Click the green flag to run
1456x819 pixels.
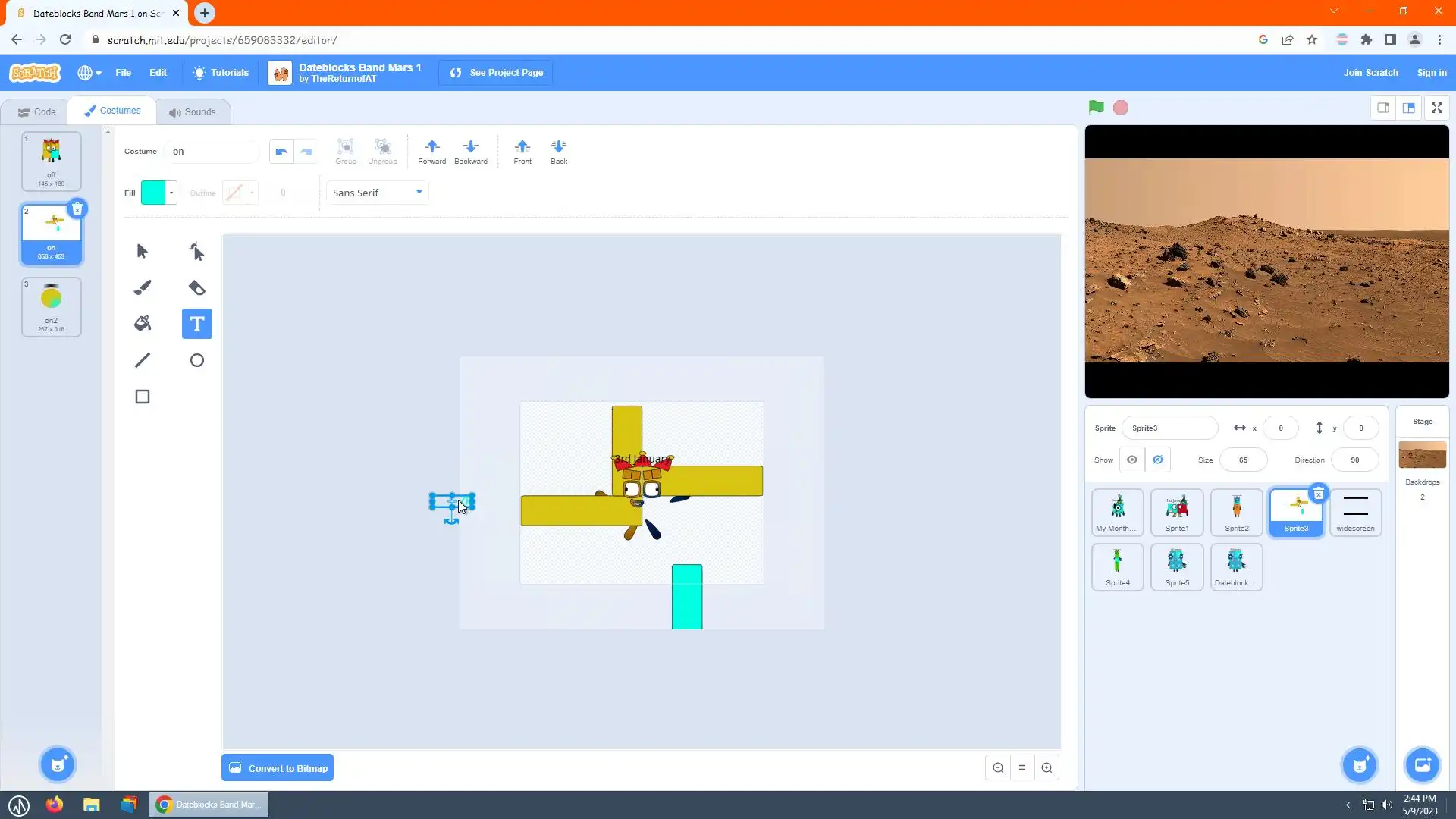(x=1096, y=108)
